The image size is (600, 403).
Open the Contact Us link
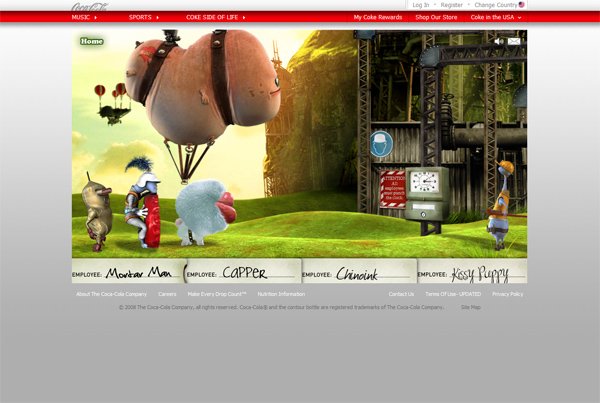pos(401,294)
